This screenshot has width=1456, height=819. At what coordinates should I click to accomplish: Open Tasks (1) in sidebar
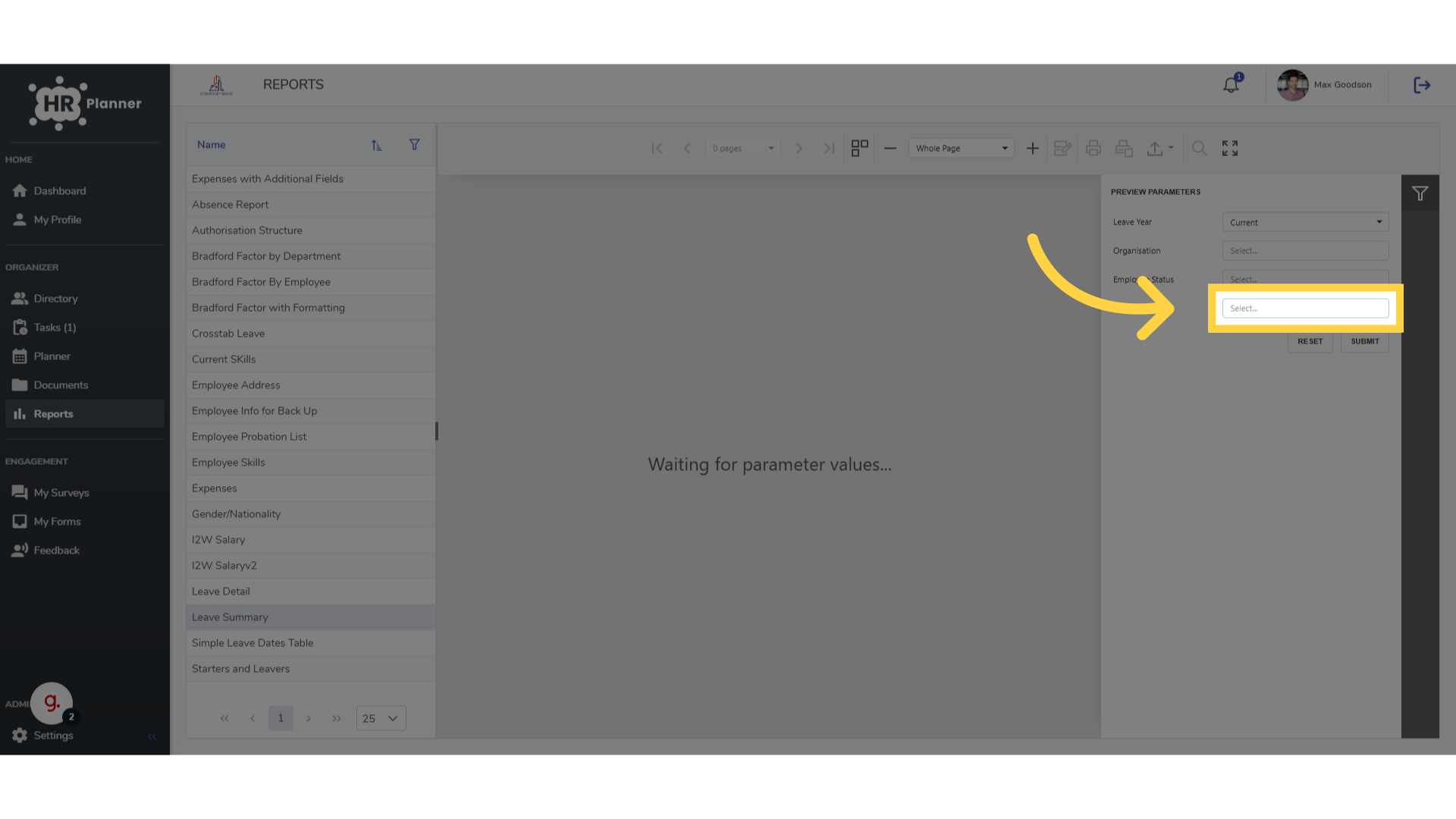85,328
